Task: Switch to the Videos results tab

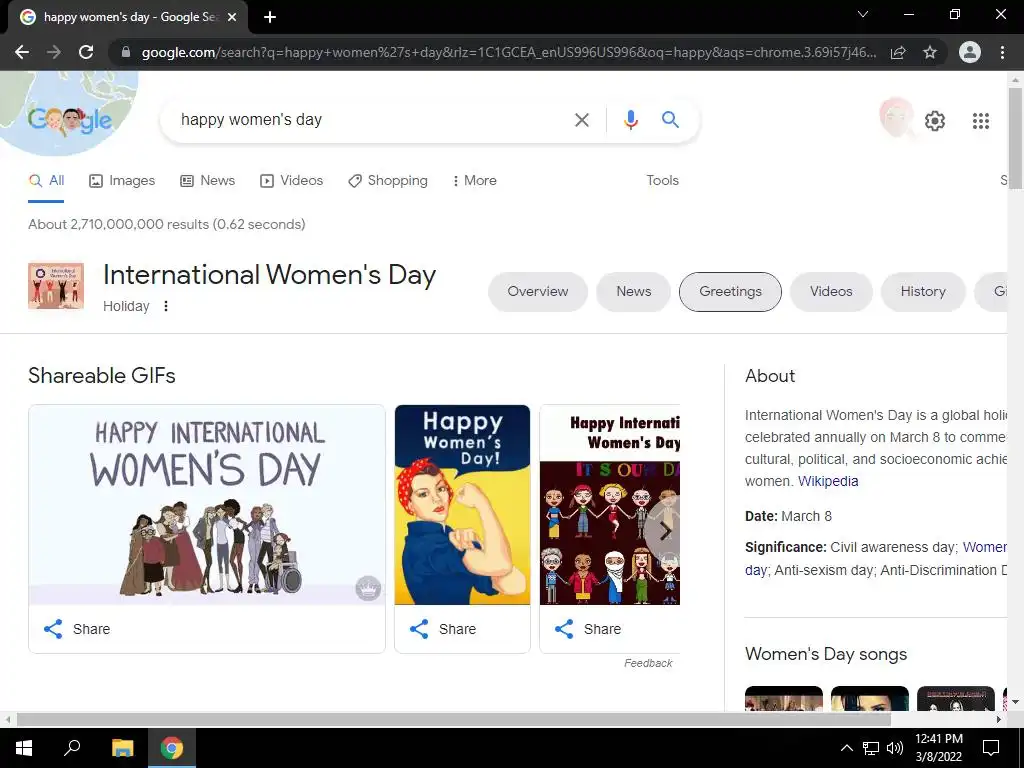Action: [x=291, y=181]
